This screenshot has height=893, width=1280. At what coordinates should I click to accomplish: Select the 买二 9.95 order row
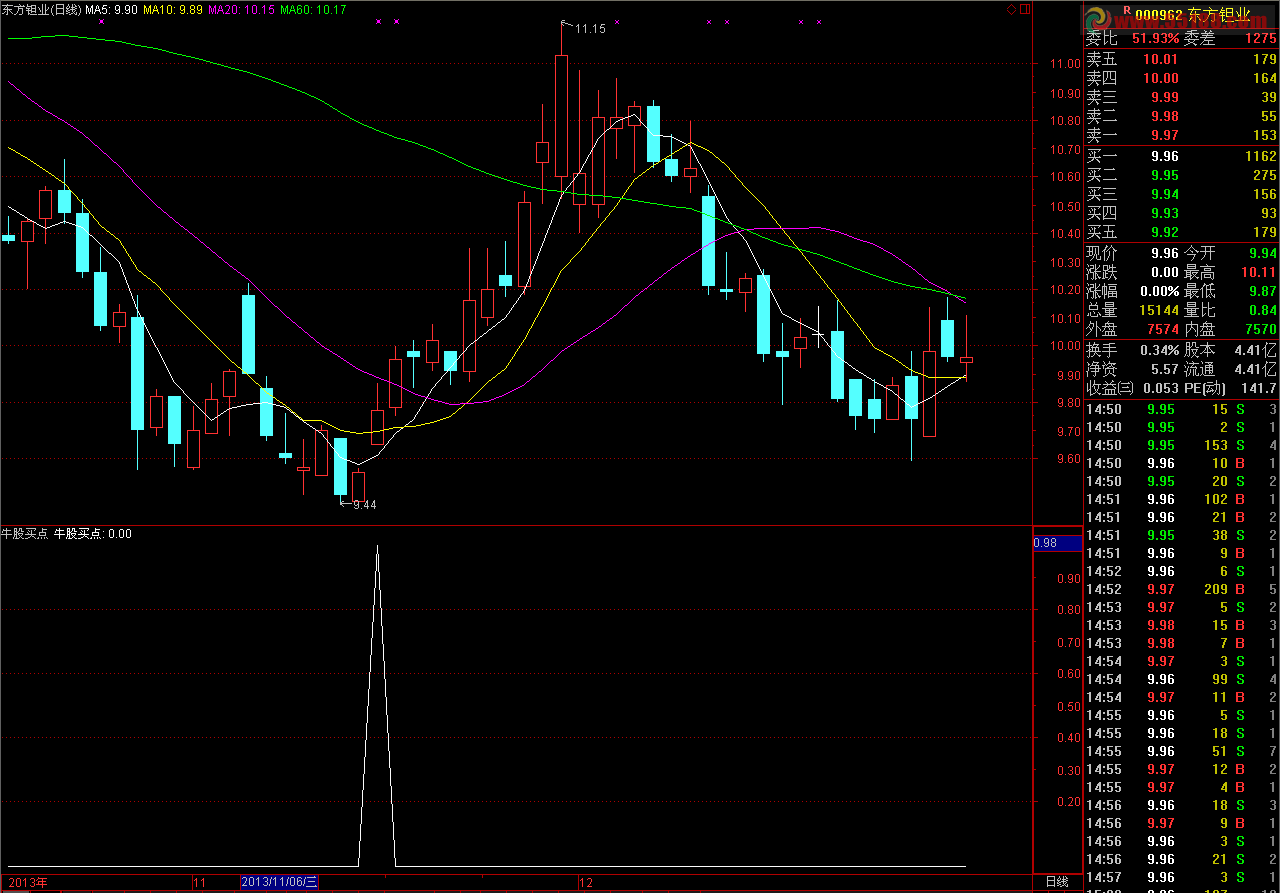(x=1182, y=175)
